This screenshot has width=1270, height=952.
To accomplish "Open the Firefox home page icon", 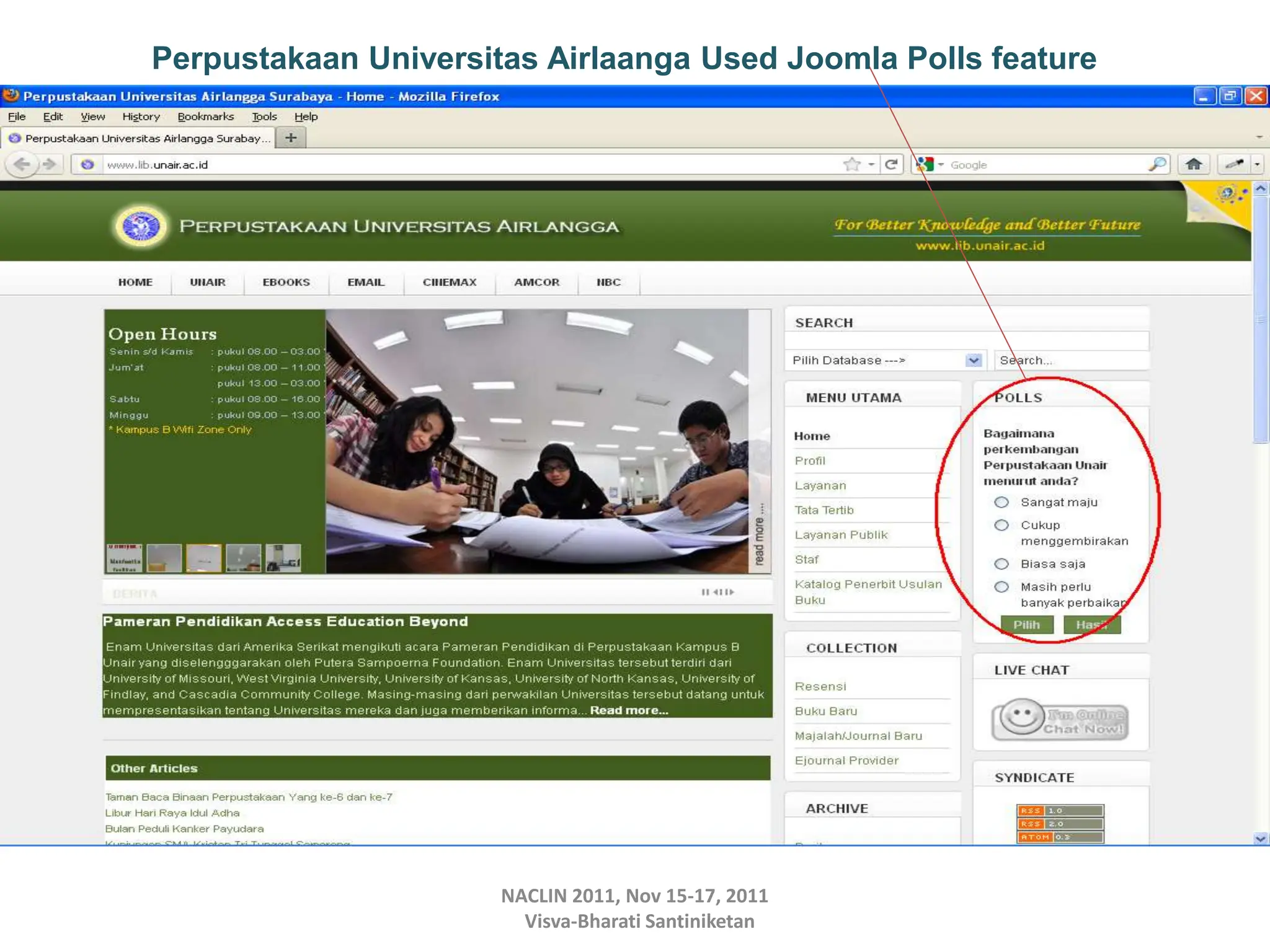I will [x=1194, y=164].
